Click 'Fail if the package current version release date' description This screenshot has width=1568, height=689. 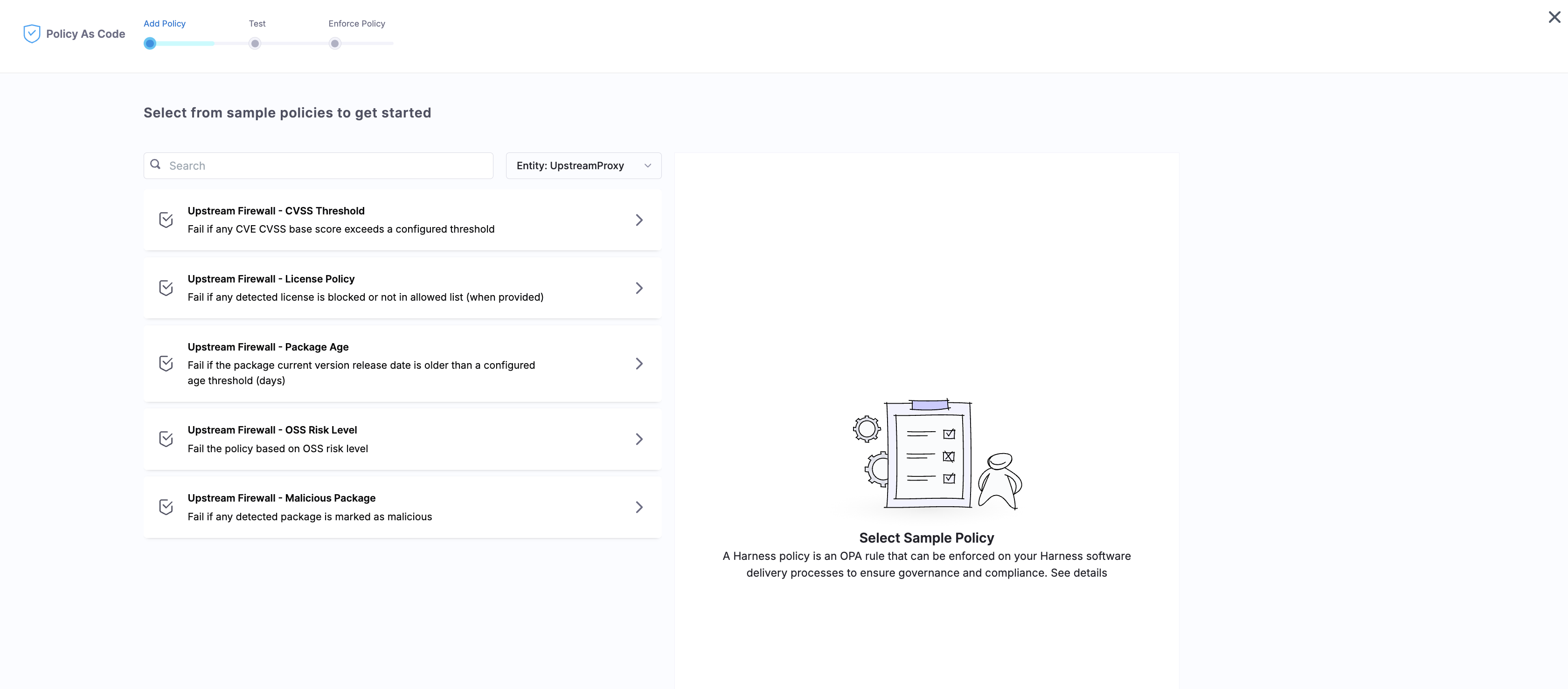click(361, 372)
